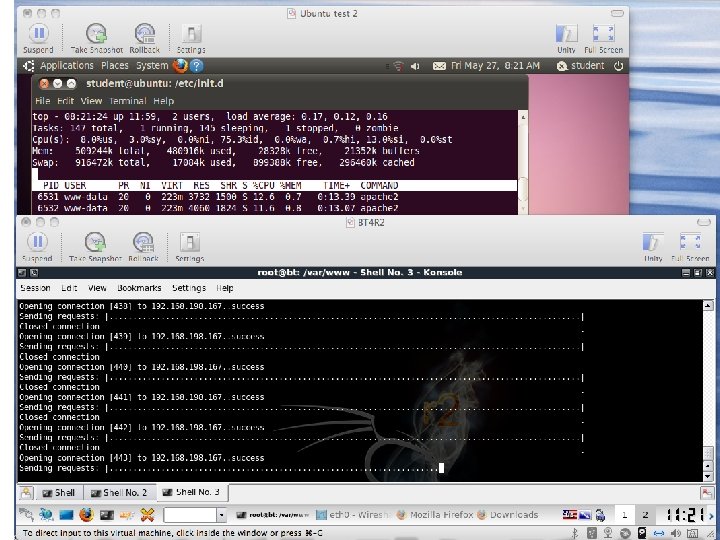Click the Bluetooth icon in VM status bar

pos(575,533)
